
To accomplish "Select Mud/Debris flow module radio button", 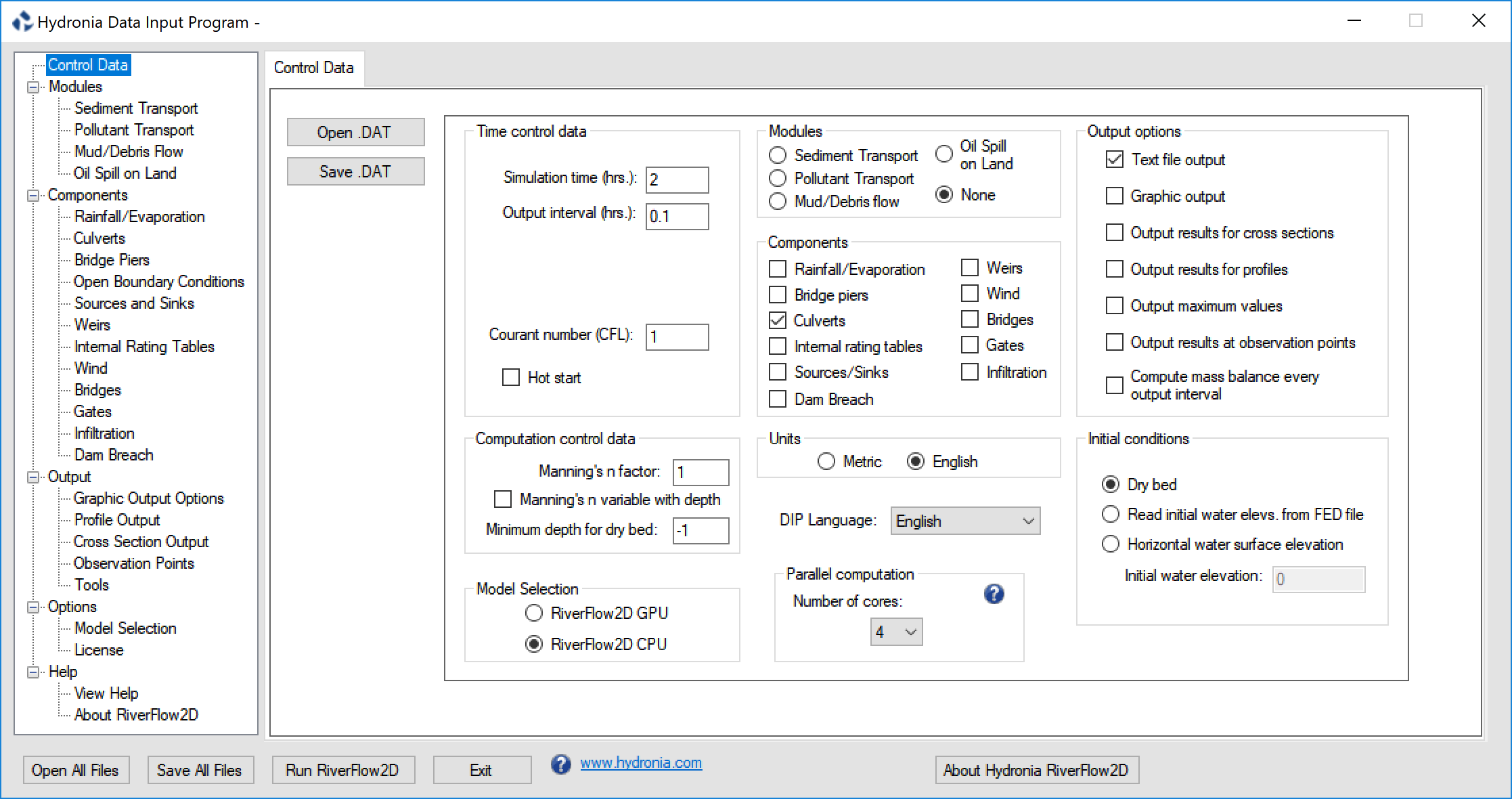I will 778,201.
